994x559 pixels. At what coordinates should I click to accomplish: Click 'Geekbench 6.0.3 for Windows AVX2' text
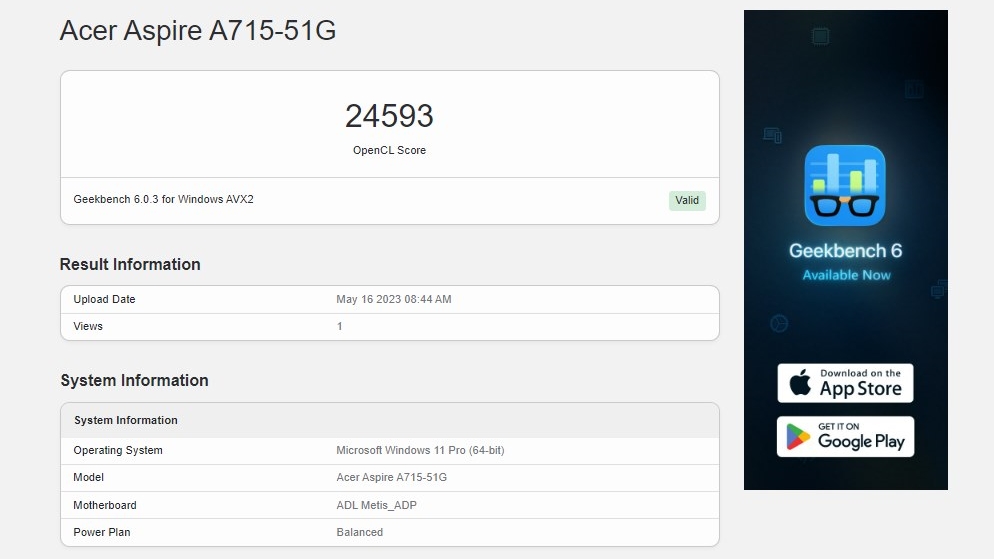[x=164, y=199]
